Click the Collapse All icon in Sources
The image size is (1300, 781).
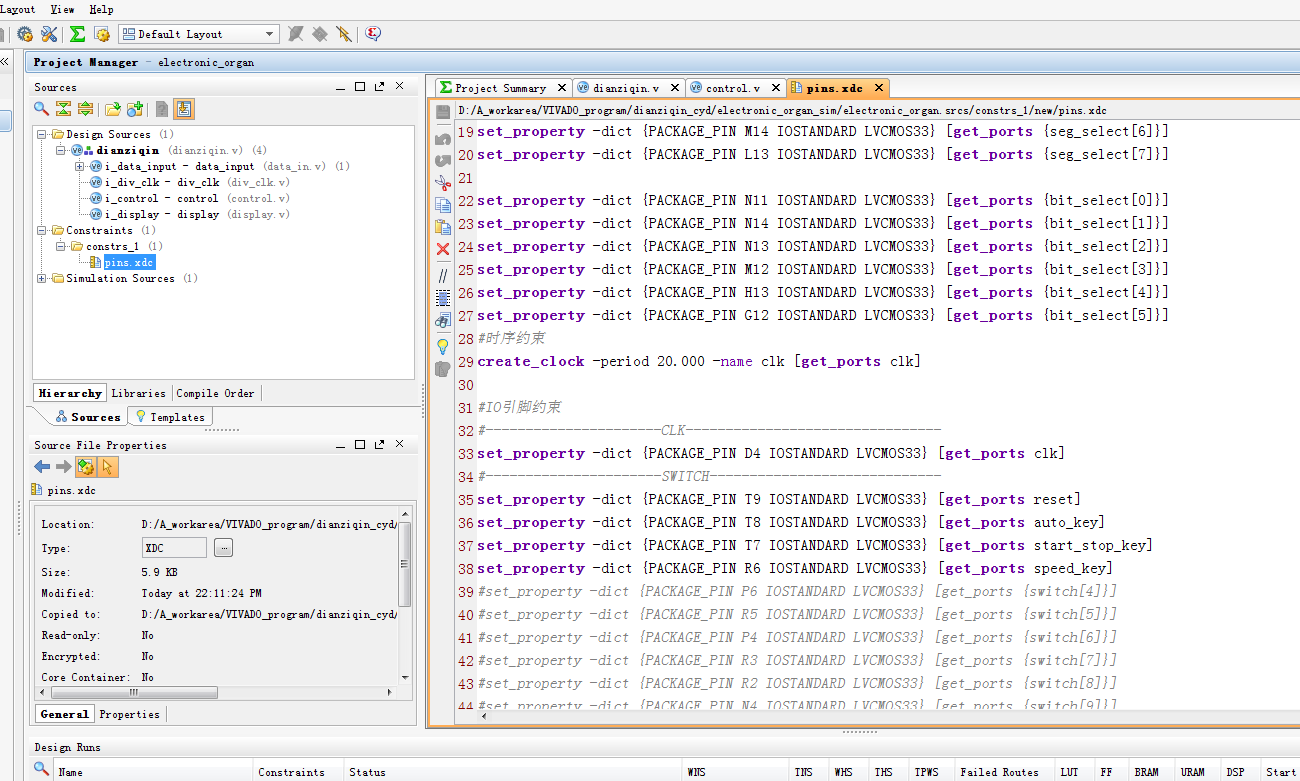click(63, 109)
